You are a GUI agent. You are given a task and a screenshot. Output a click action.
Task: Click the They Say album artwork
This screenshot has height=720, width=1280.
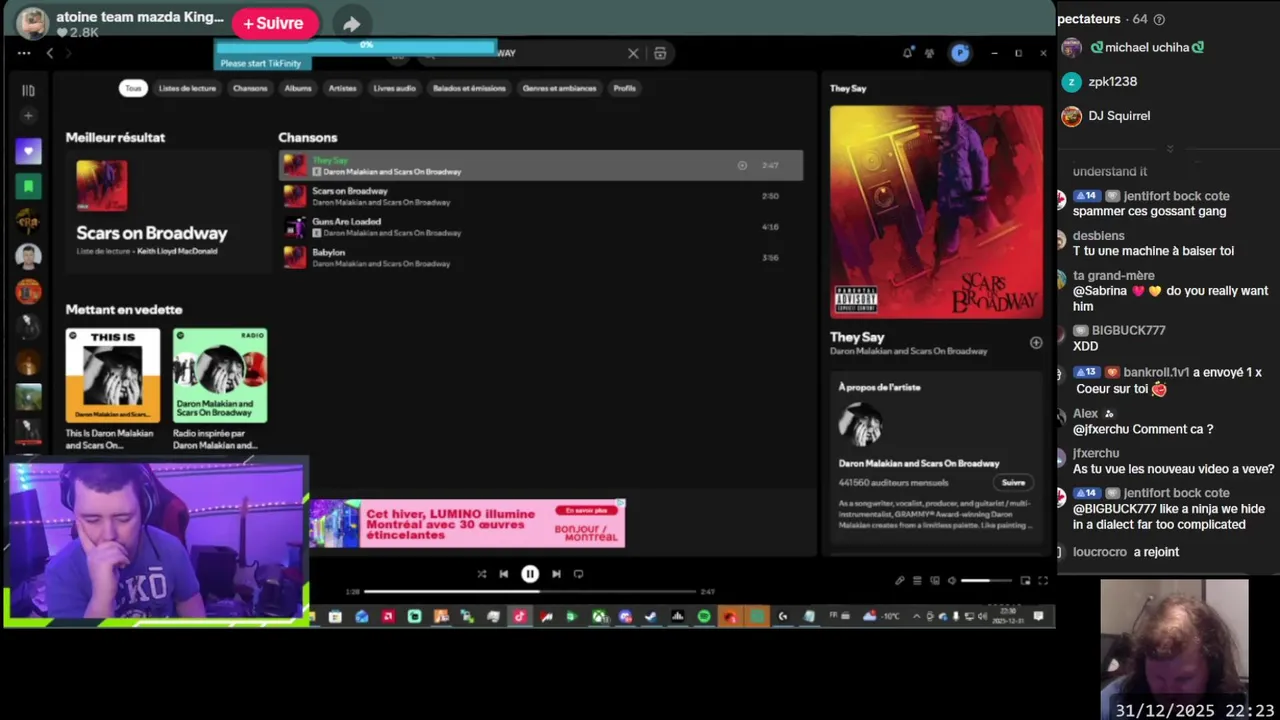(936, 212)
